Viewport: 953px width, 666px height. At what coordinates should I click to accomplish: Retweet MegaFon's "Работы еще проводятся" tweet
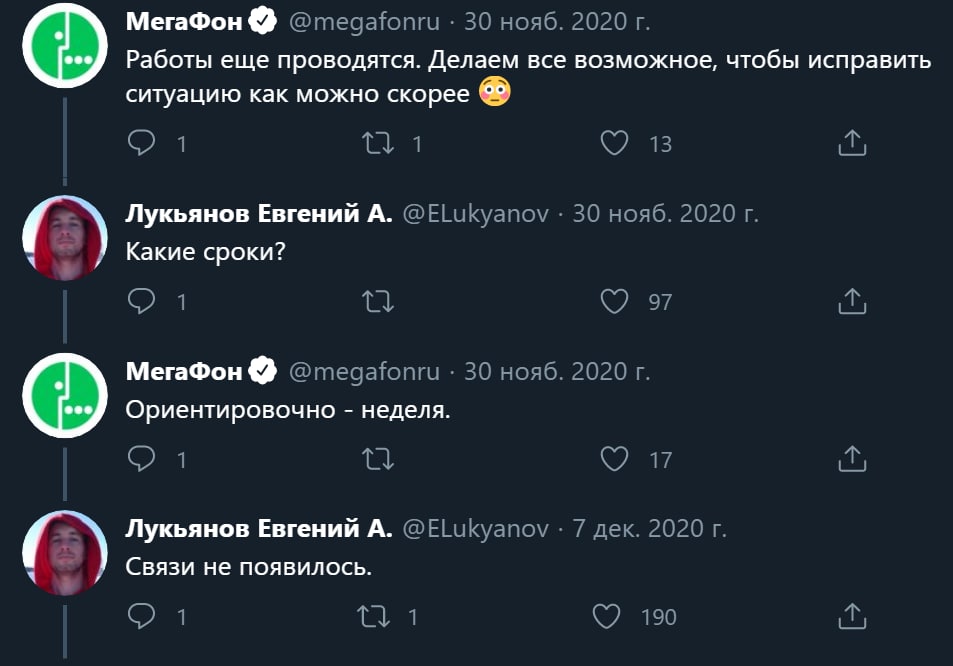point(379,144)
